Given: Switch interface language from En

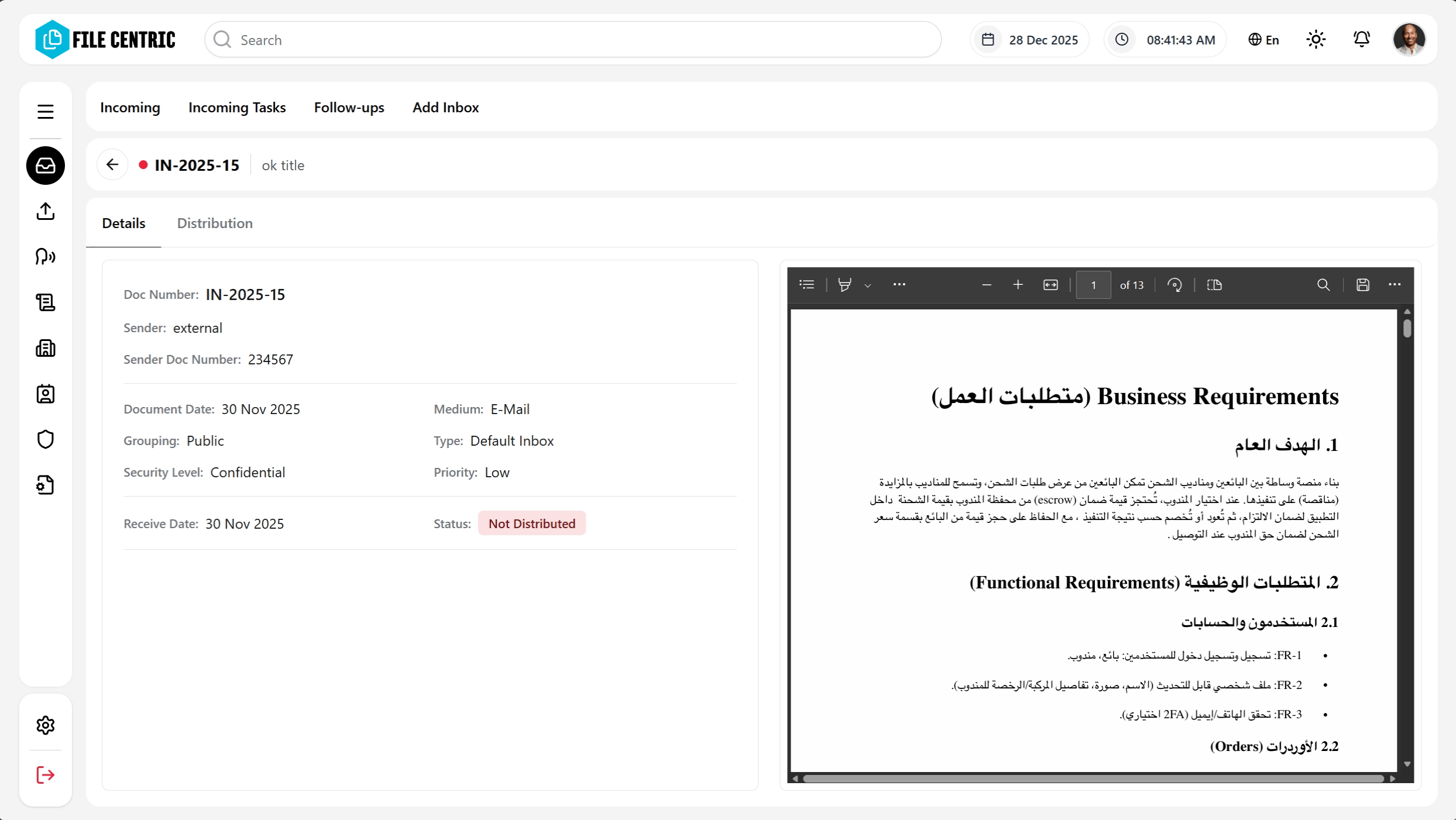Looking at the screenshot, I should (x=1263, y=39).
